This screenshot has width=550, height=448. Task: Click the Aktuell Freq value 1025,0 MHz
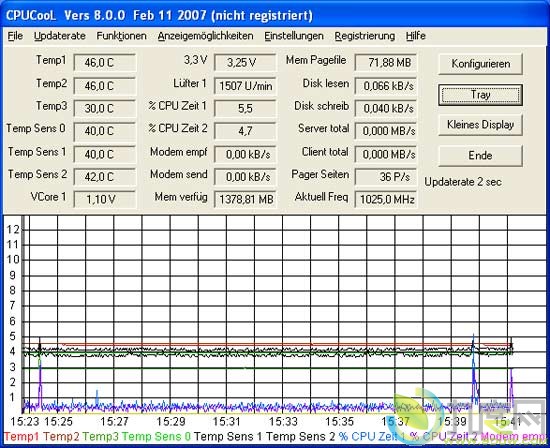click(385, 199)
